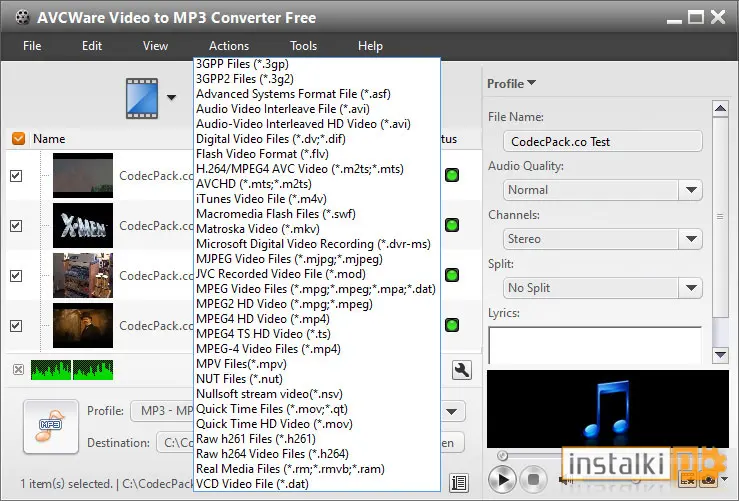Select 3GPP Files (*.3gp) entry
This screenshot has width=739, height=501.
pyautogui.click(x=317, y=64)
